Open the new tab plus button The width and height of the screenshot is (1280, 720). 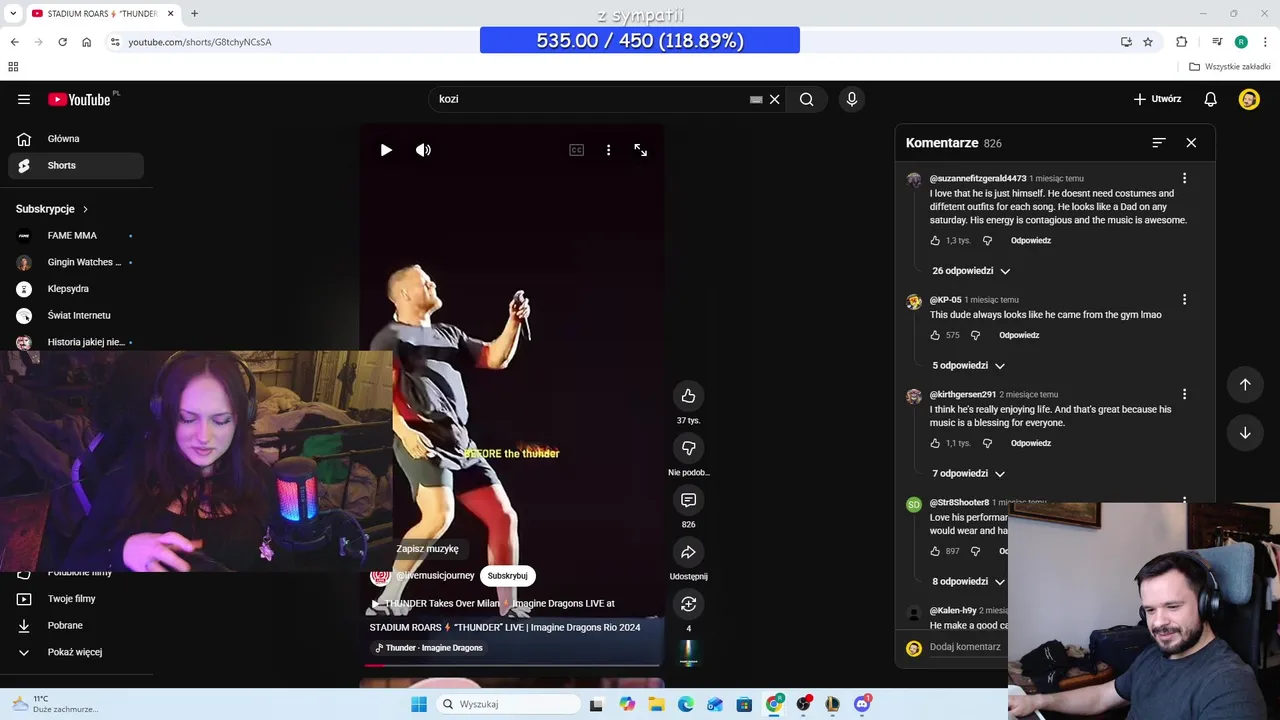coord(194,13)
